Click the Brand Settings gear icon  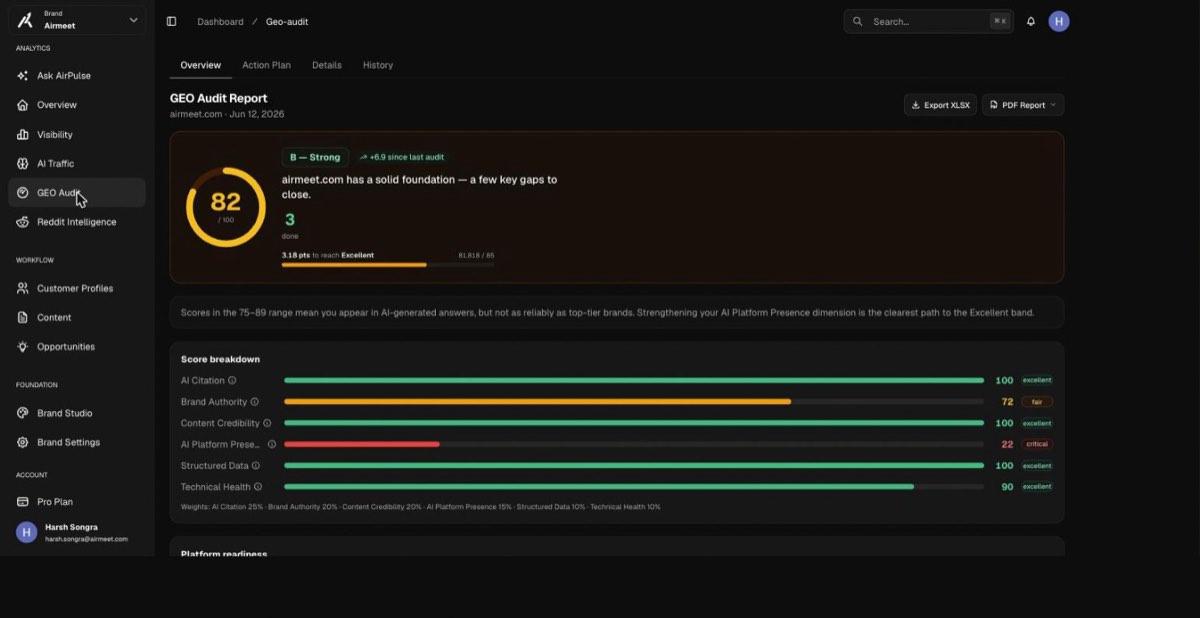click(23, 442)
